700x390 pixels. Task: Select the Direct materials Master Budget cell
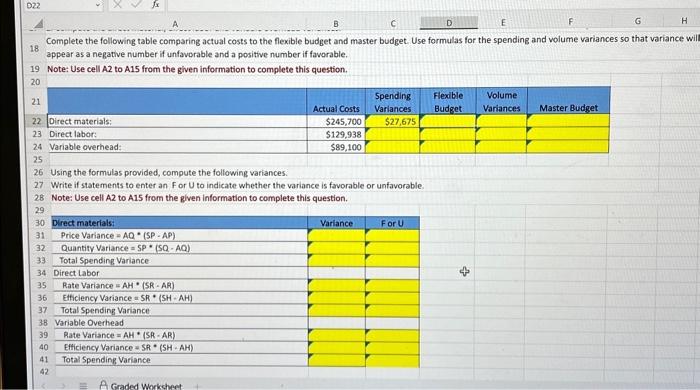point(568,120)
